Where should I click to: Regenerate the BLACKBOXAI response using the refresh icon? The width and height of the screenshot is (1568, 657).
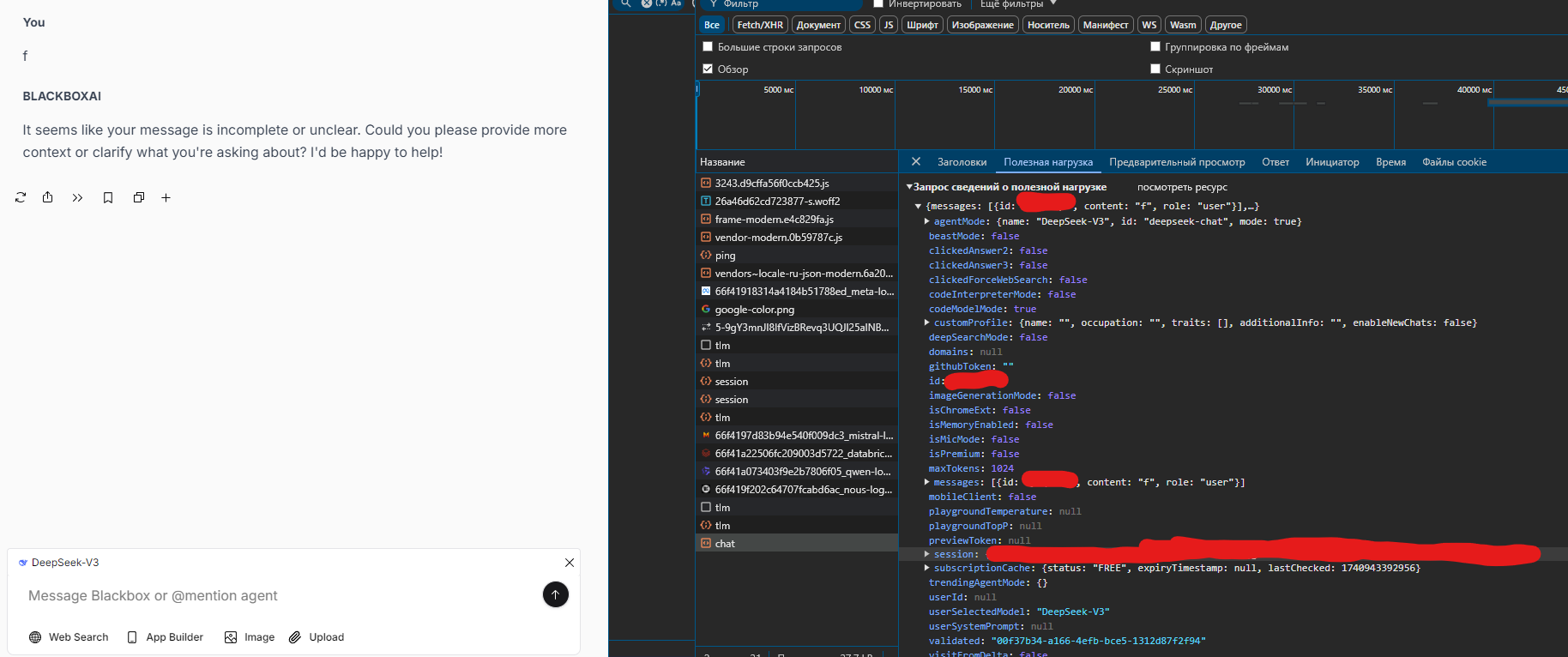[x=21, y=197]
